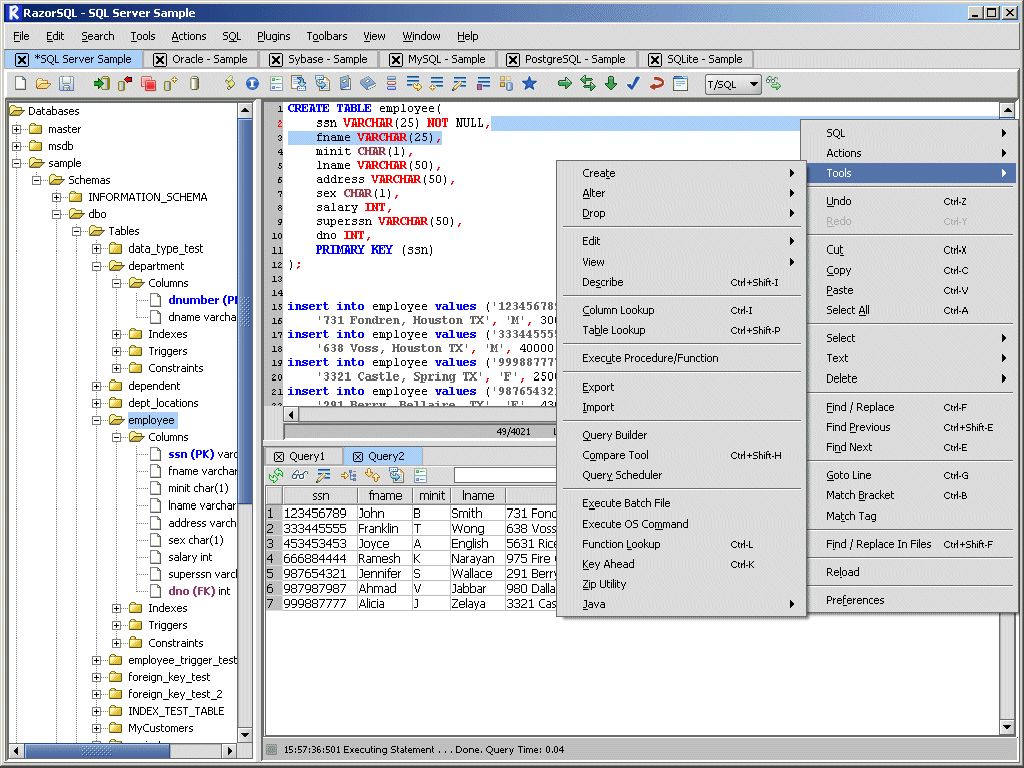The width and height of the screenshot is (1024, 768).
Task: Click the Save floppy disk icon
Action: click(x=66, y=84)
